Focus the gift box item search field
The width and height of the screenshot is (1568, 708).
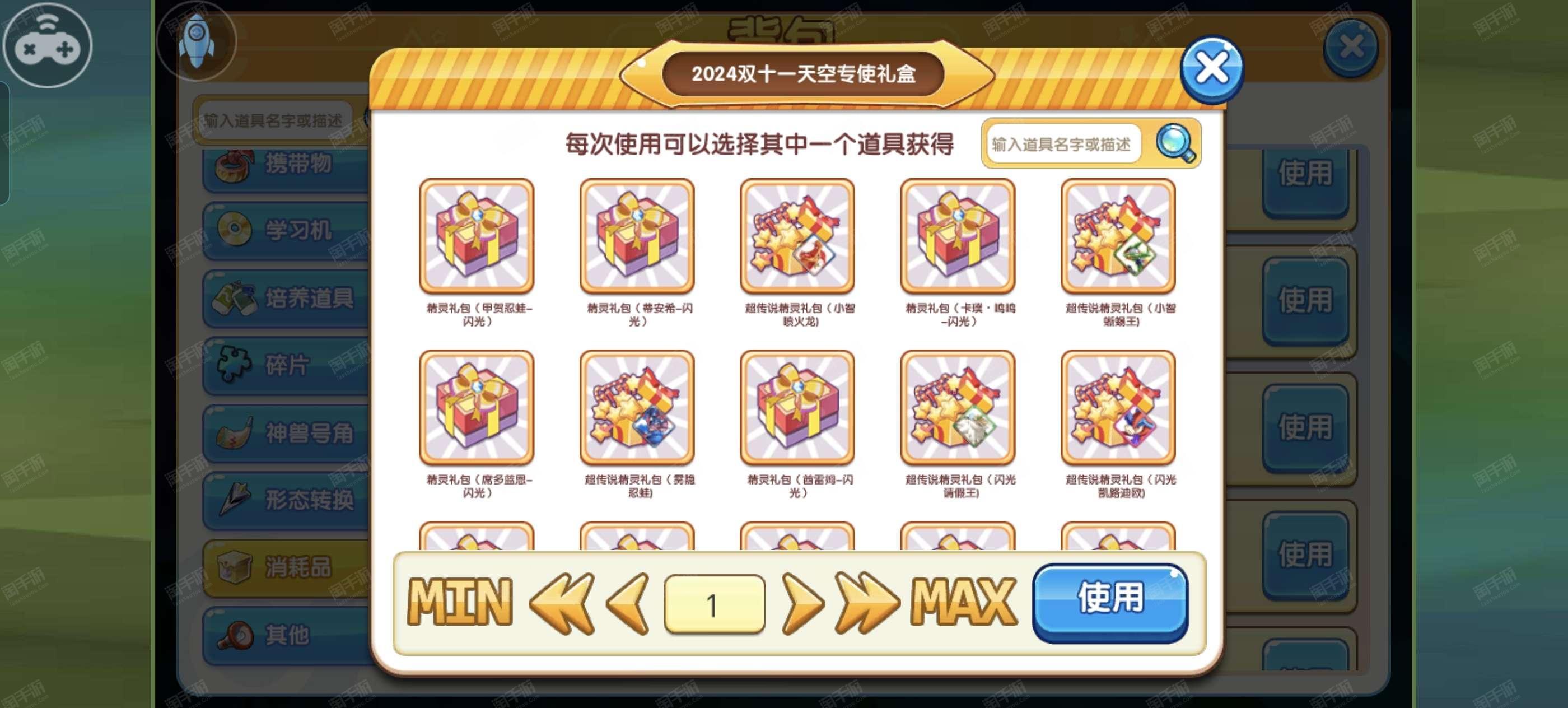[x=1063, y=145]
